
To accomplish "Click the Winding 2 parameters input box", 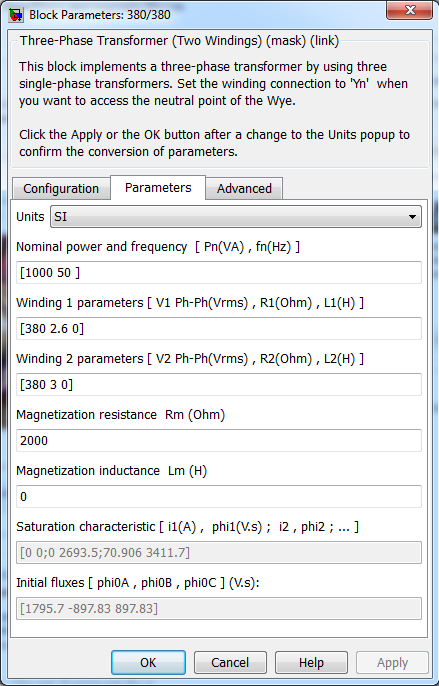I will (219, 385).
